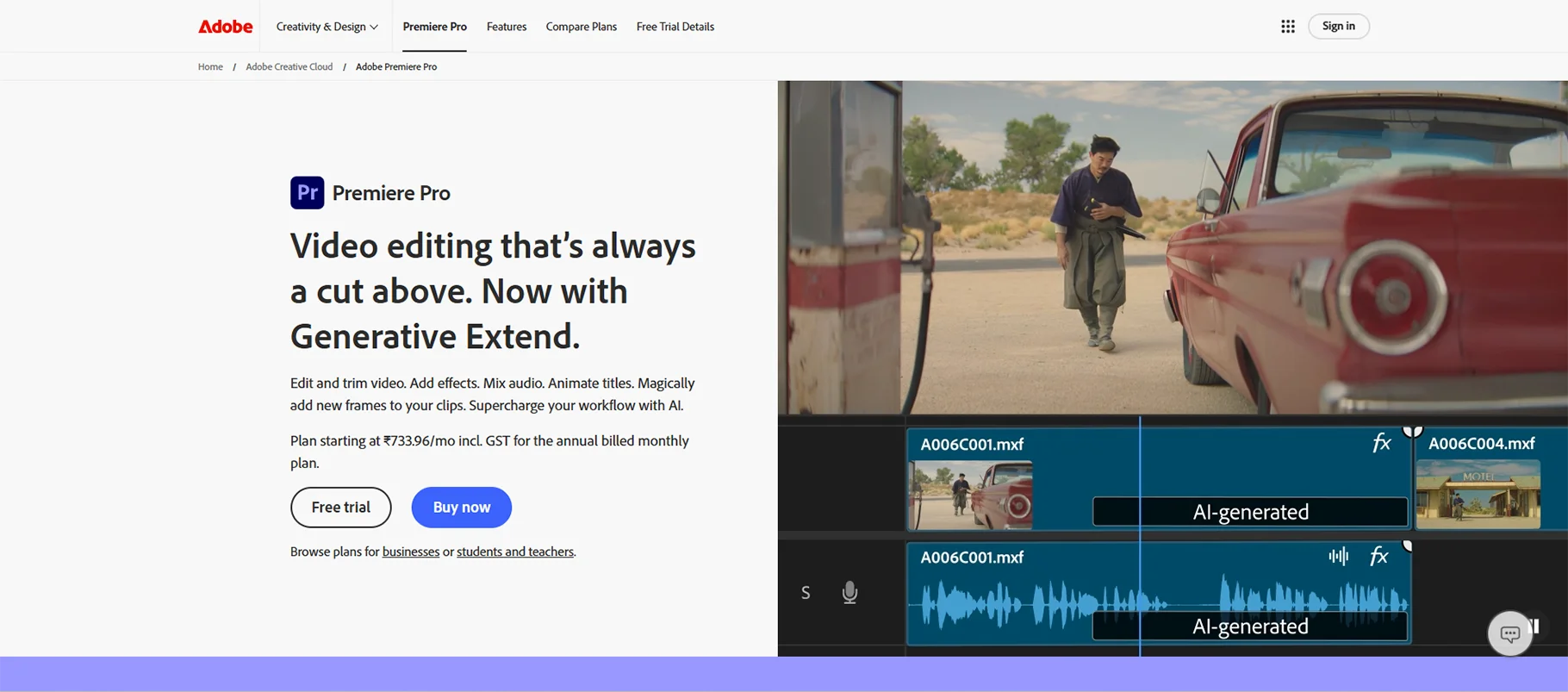Click the Buy now button
Viewport: 1568px width, 692px height.
point(462,508)
